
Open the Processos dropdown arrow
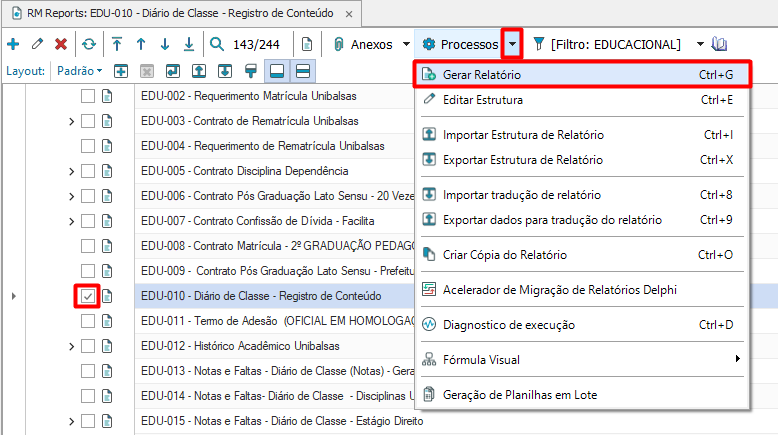pyautogui.click(x=512, y=44)
